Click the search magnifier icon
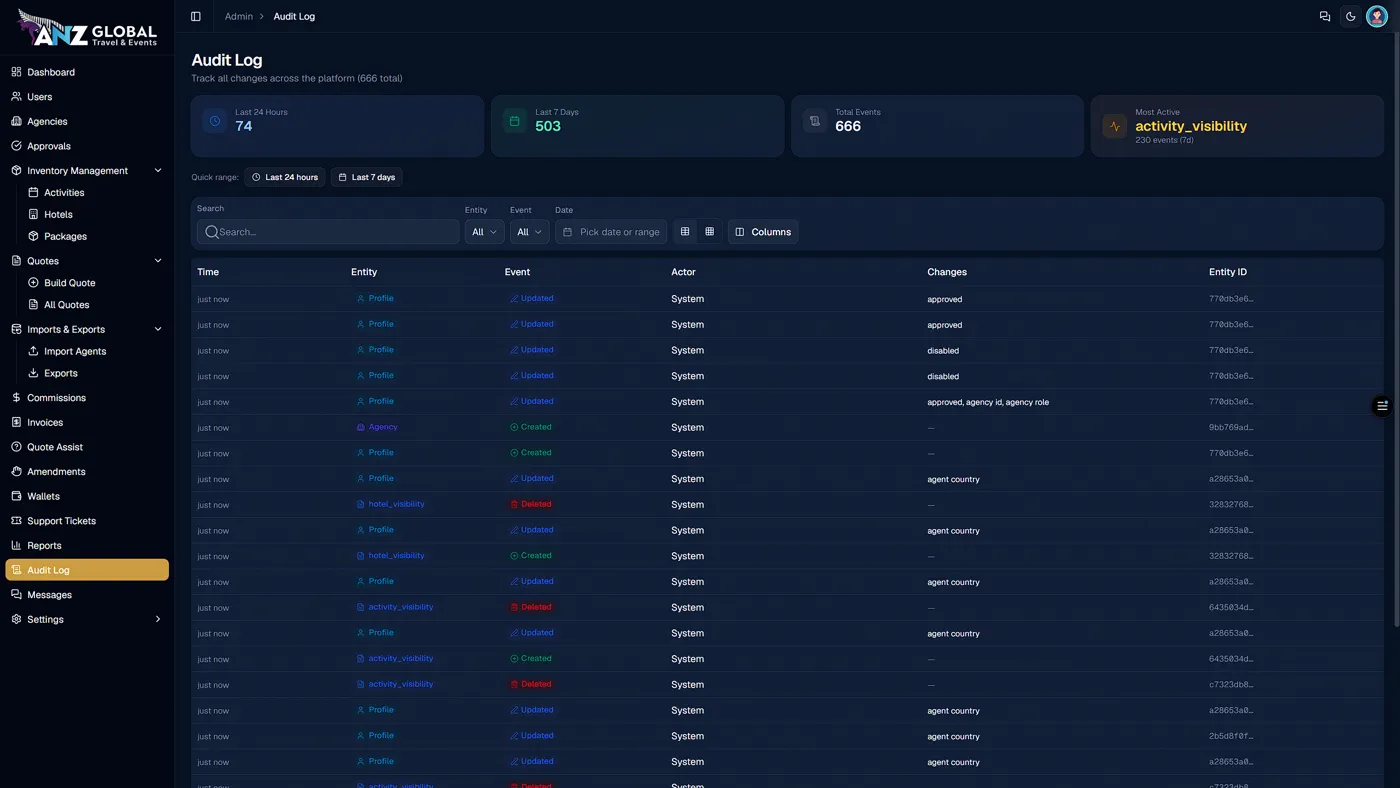Image resolution: width=1400 pixels, height=788 pixels. pos(212,232)
